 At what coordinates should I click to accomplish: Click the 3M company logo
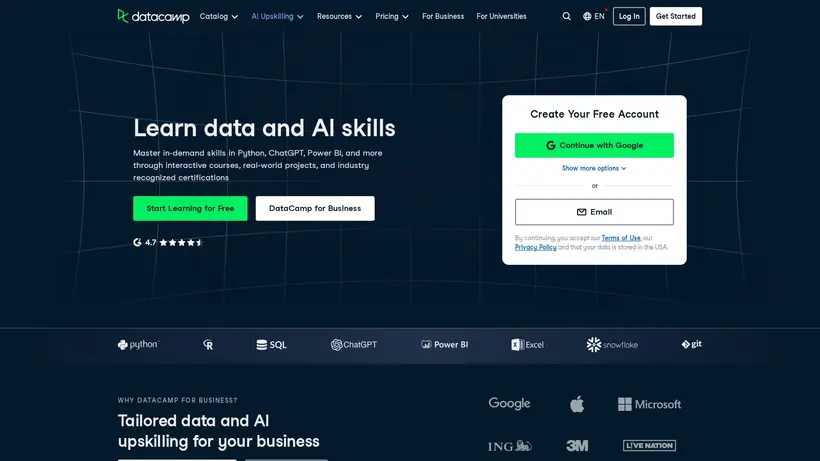577,445
